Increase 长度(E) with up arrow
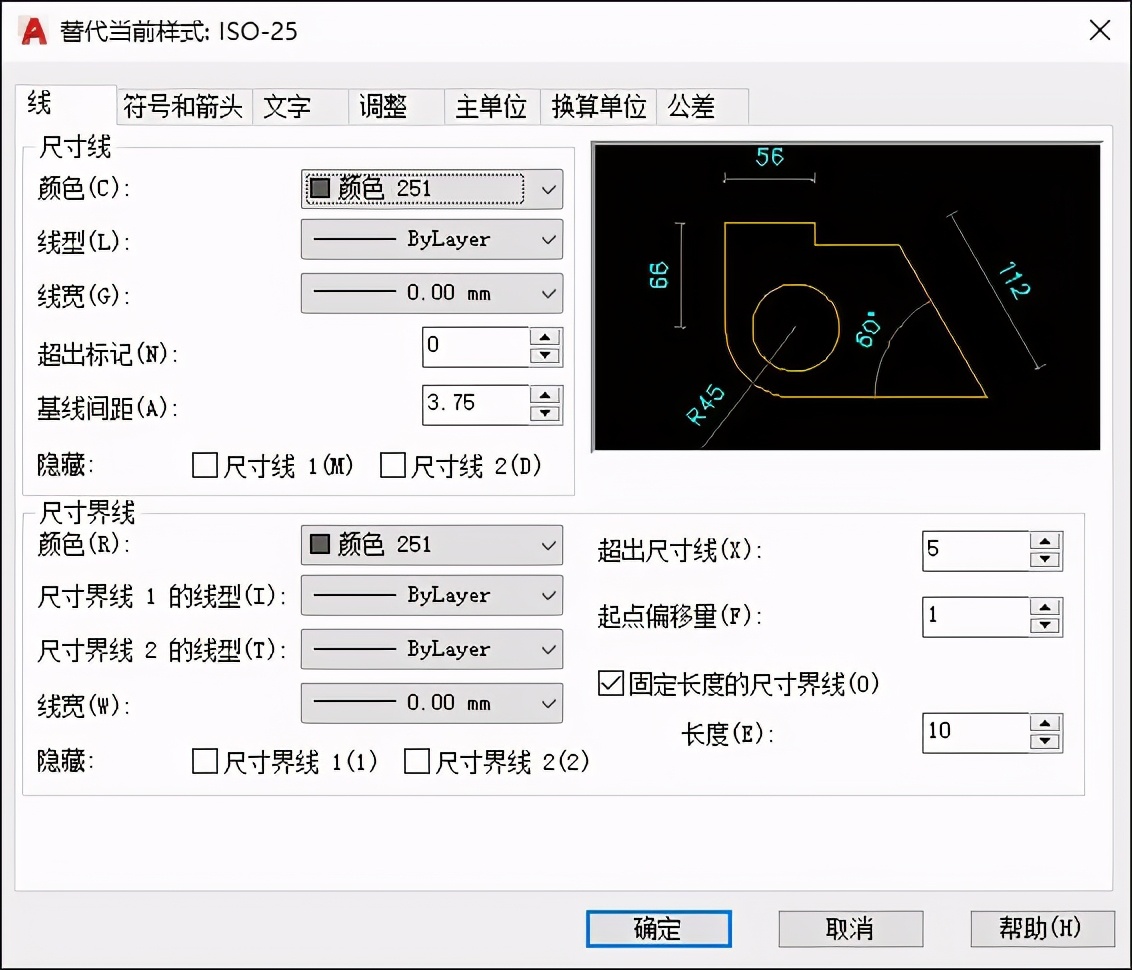This screenshot has width=1132, height=970. (1045, 723)
